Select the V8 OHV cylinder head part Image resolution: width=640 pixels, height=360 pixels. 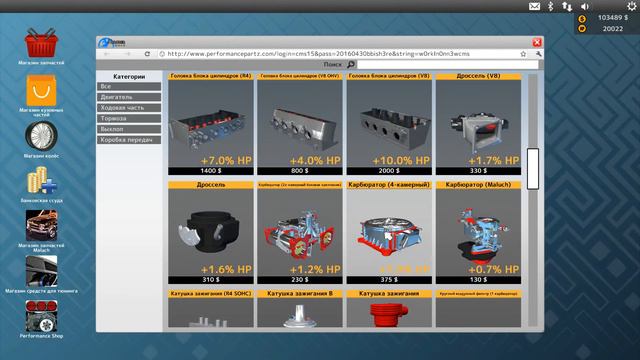(300, 124)
